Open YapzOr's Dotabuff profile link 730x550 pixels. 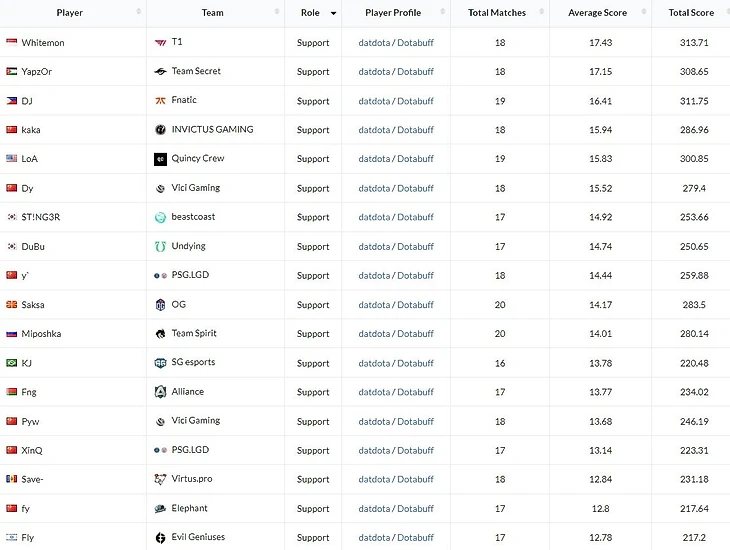[x=416, y=72]
